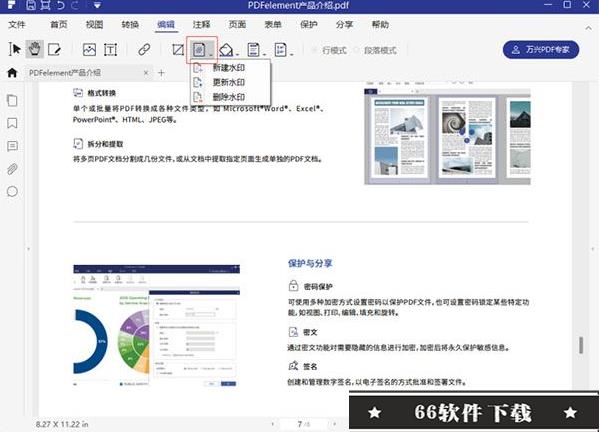Open the bookmarks side panel
Image resolution: width=599 pixels, height=432 pixels.
pos(12,123)
